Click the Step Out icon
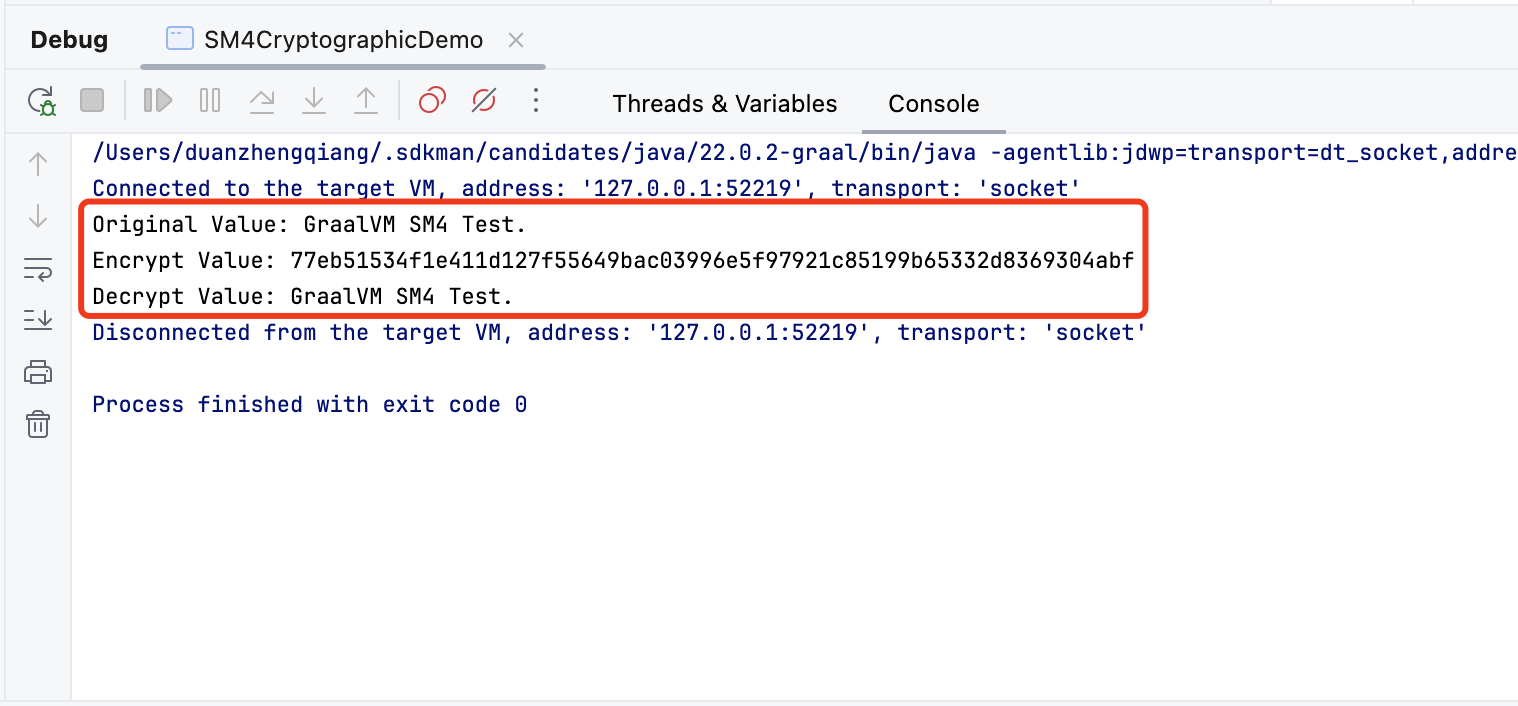Viewport: 1518px width, 706px height. click(366, 101)
